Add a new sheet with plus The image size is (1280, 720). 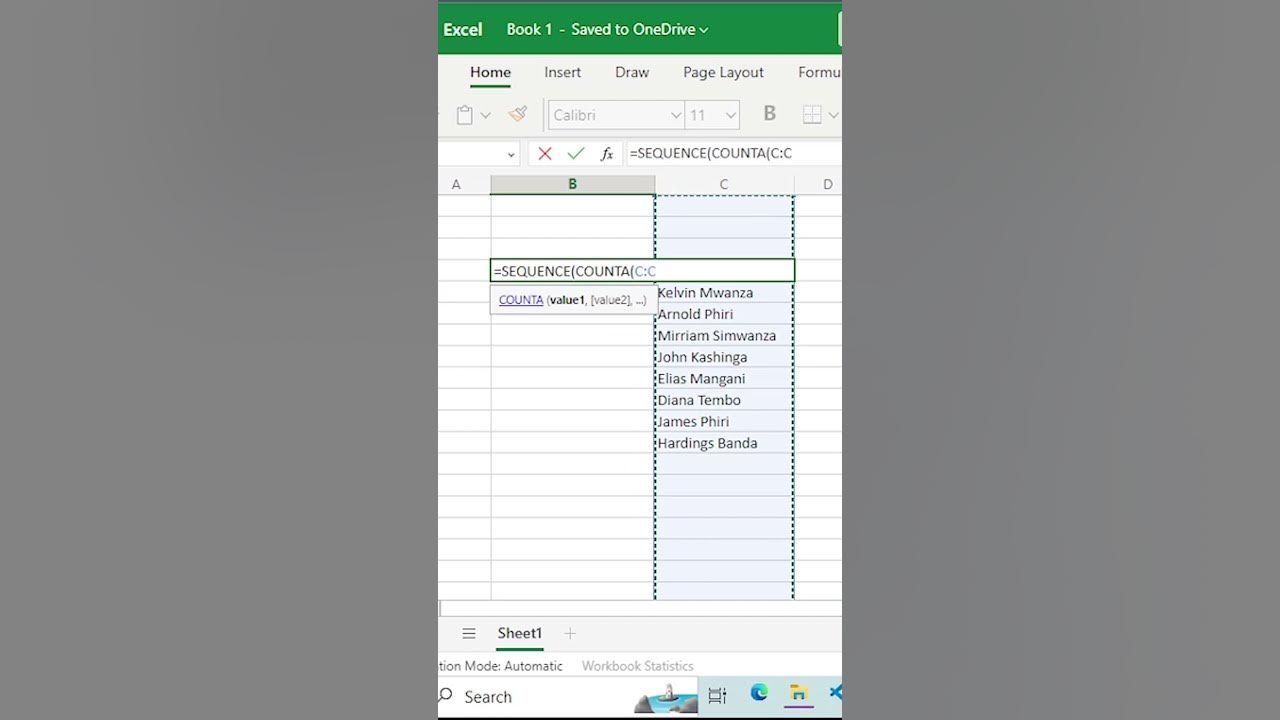pyautogui.click(x=570, y=633)
